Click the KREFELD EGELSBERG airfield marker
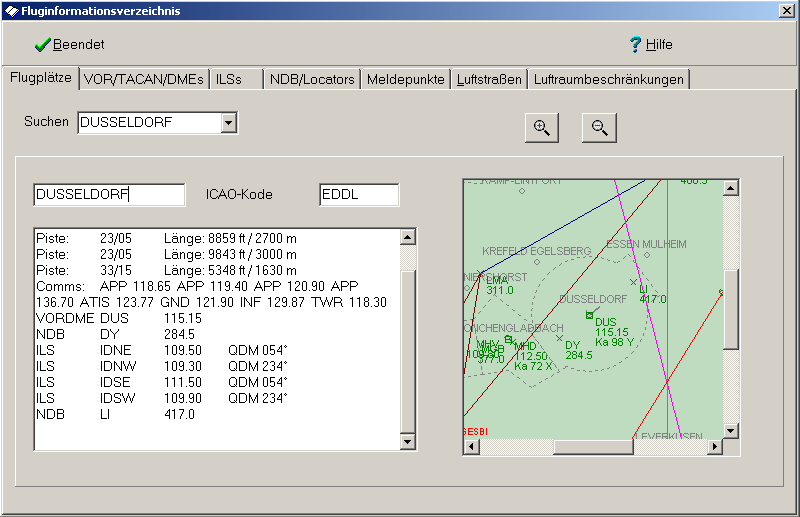Screen dimensions: 800x517 (x=537, y=262)
